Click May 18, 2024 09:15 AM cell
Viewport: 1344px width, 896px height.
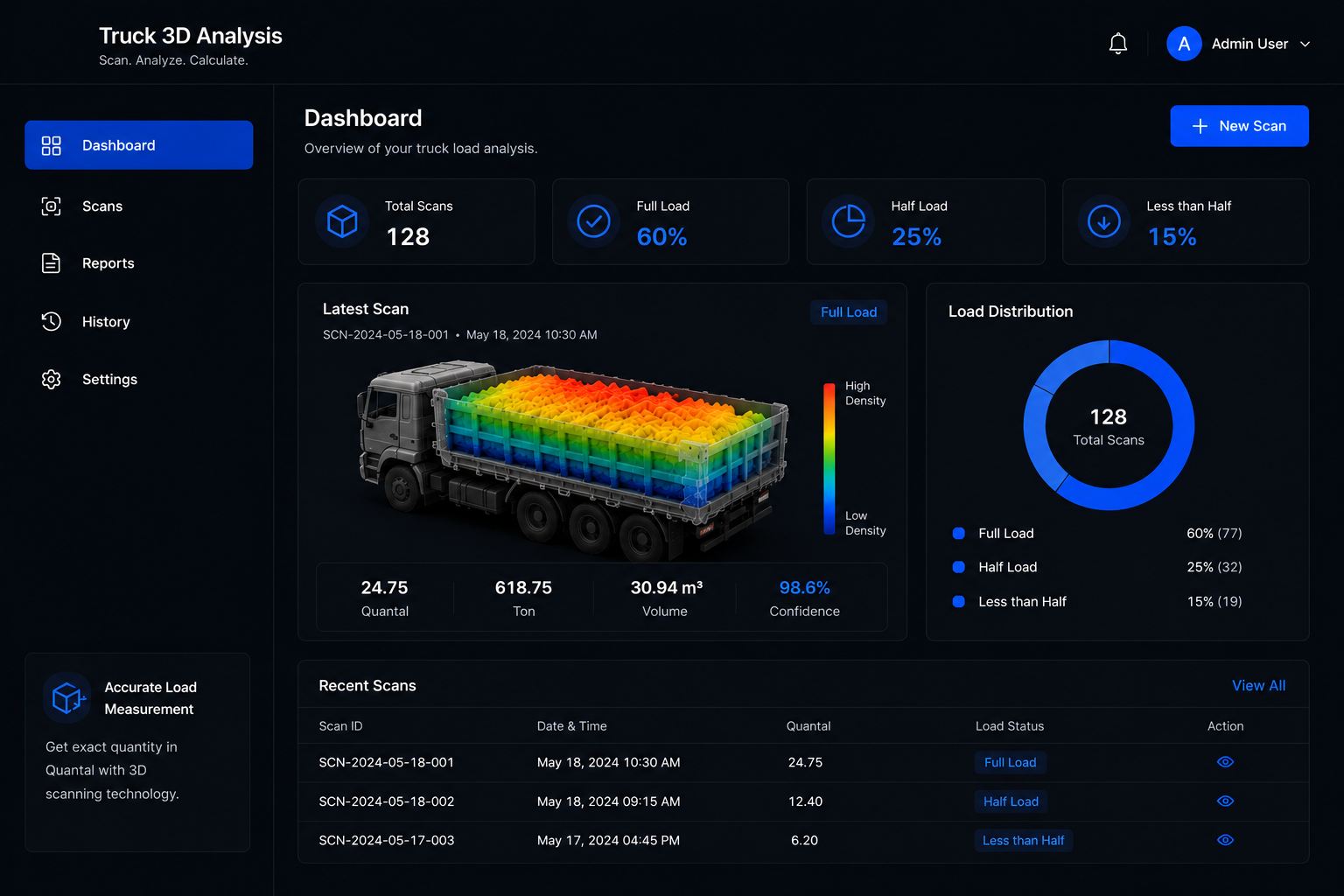608,801
